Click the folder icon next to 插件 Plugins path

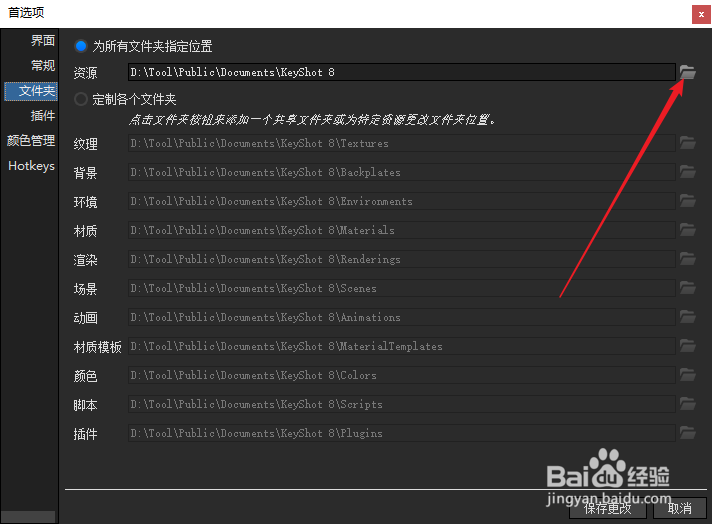coord(687,433)
